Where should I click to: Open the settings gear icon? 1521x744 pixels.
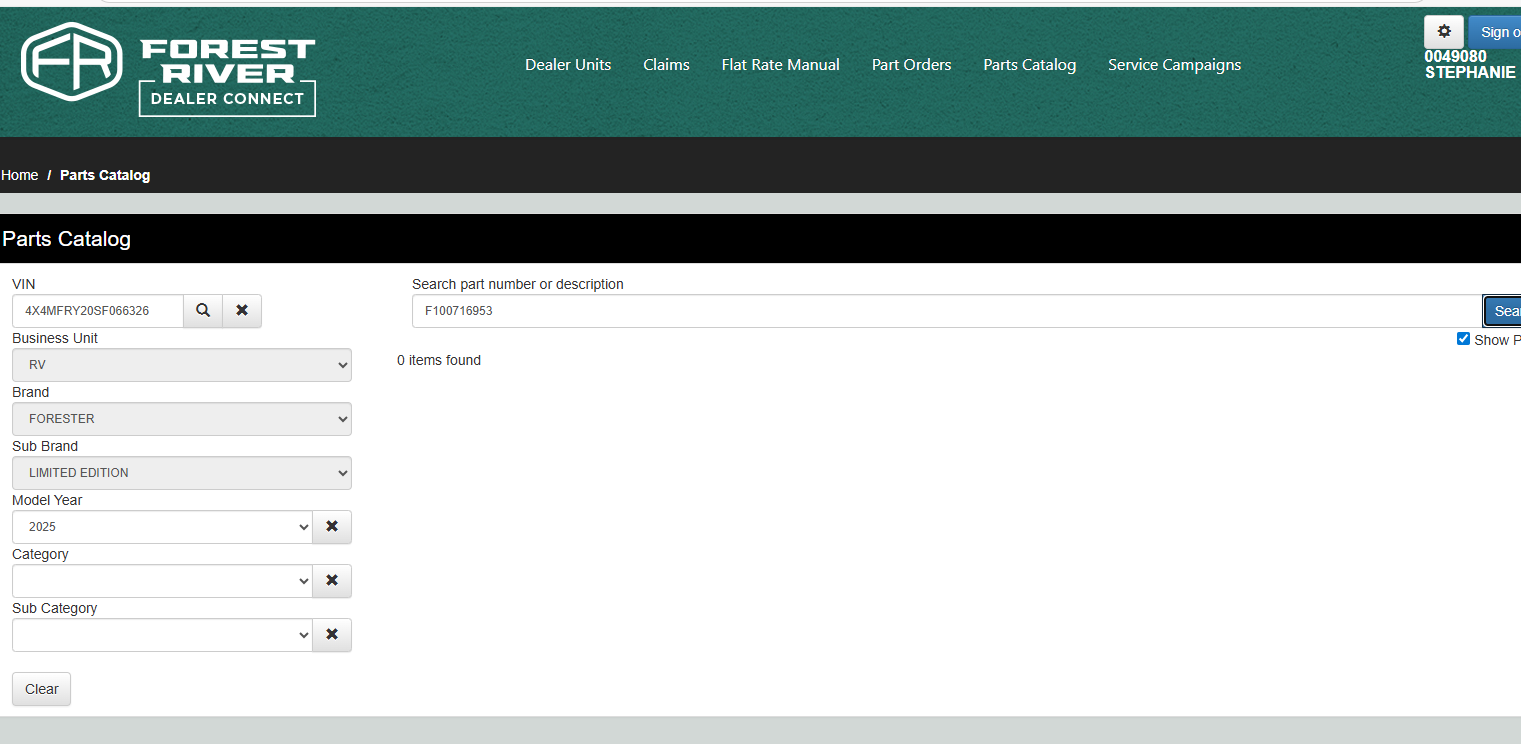[1444, 32]
